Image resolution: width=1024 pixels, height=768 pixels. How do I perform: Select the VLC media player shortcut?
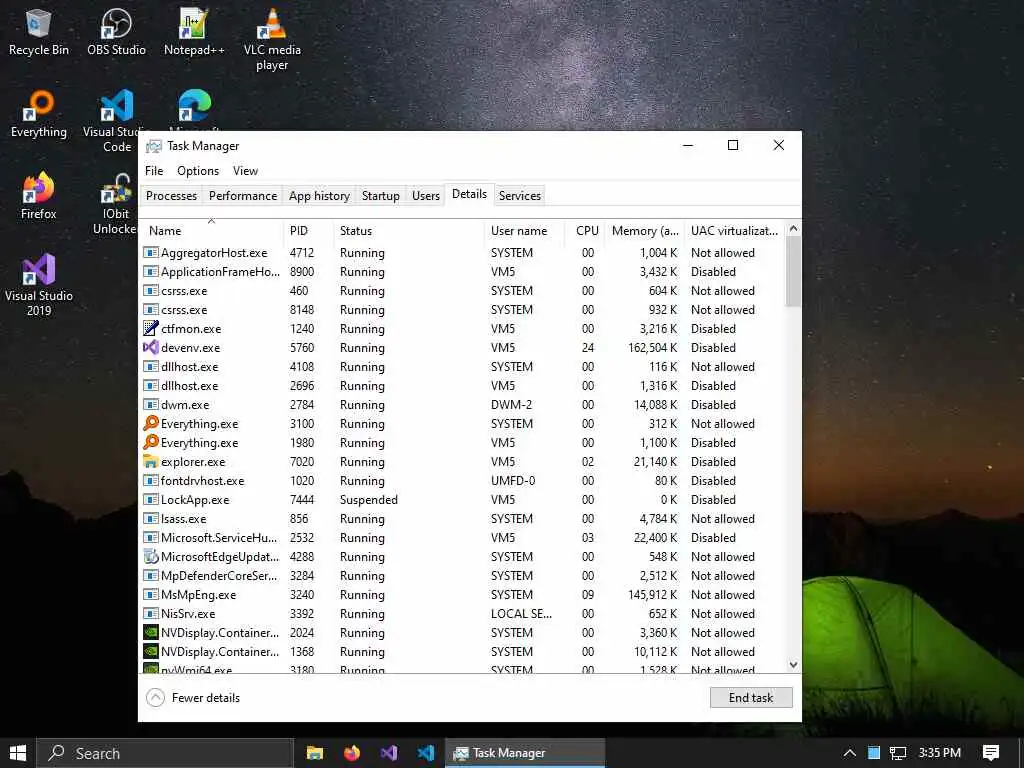click(x=272, y=39)
